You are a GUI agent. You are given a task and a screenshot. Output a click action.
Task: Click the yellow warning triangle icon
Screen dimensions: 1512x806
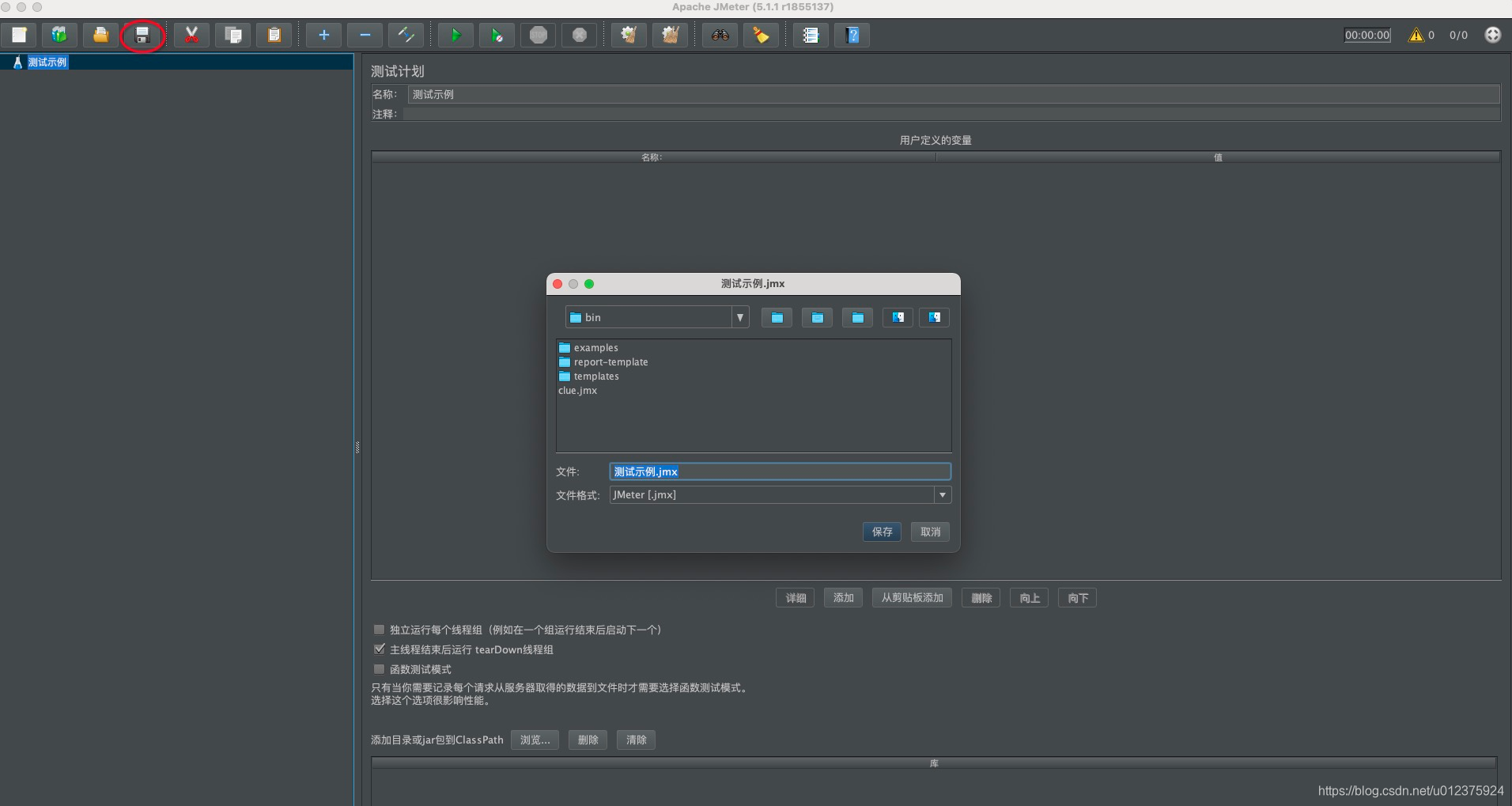1416,35
